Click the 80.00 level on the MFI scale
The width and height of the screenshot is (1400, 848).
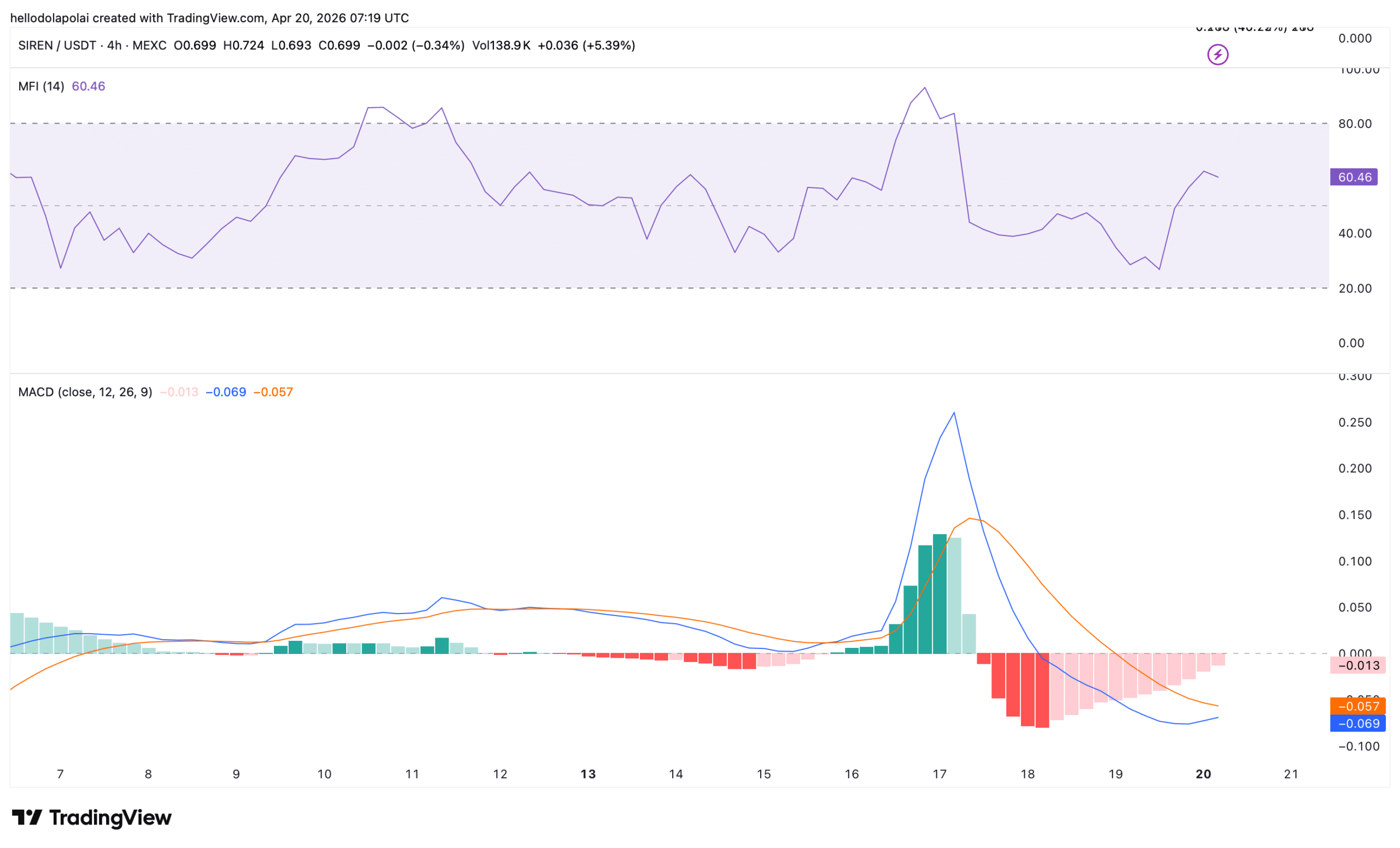point(1355,124)
